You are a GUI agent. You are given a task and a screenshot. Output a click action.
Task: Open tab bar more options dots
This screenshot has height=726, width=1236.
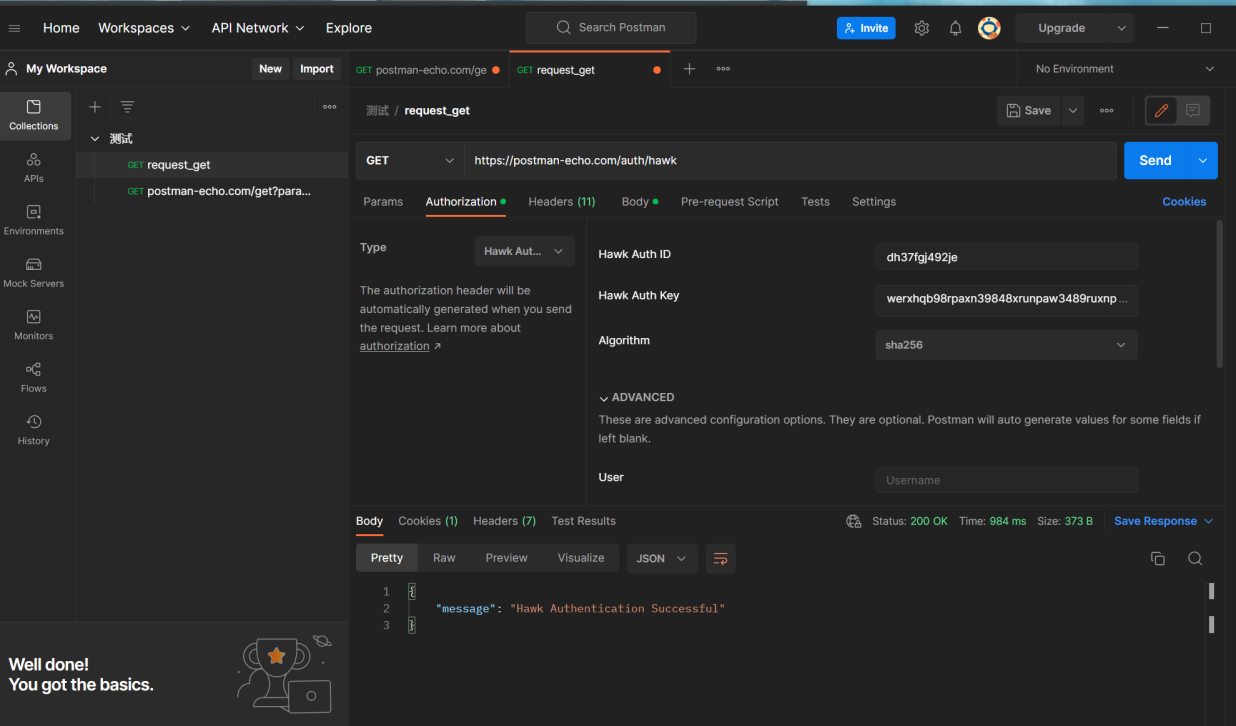point(723,69)
